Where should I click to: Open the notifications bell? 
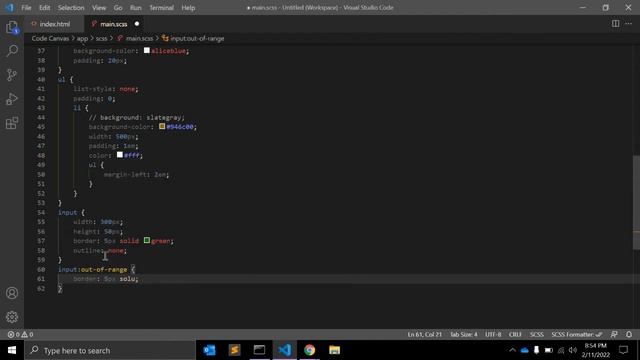(x=629, y=334)
